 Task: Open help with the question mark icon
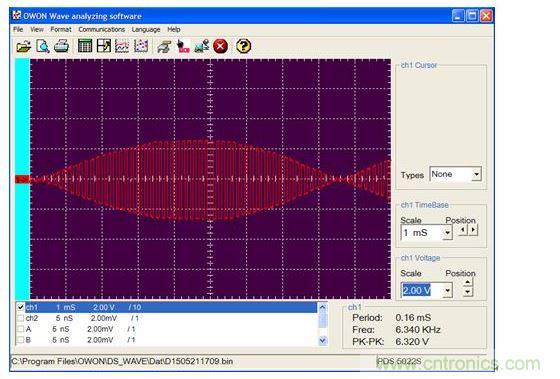(244, 46)
